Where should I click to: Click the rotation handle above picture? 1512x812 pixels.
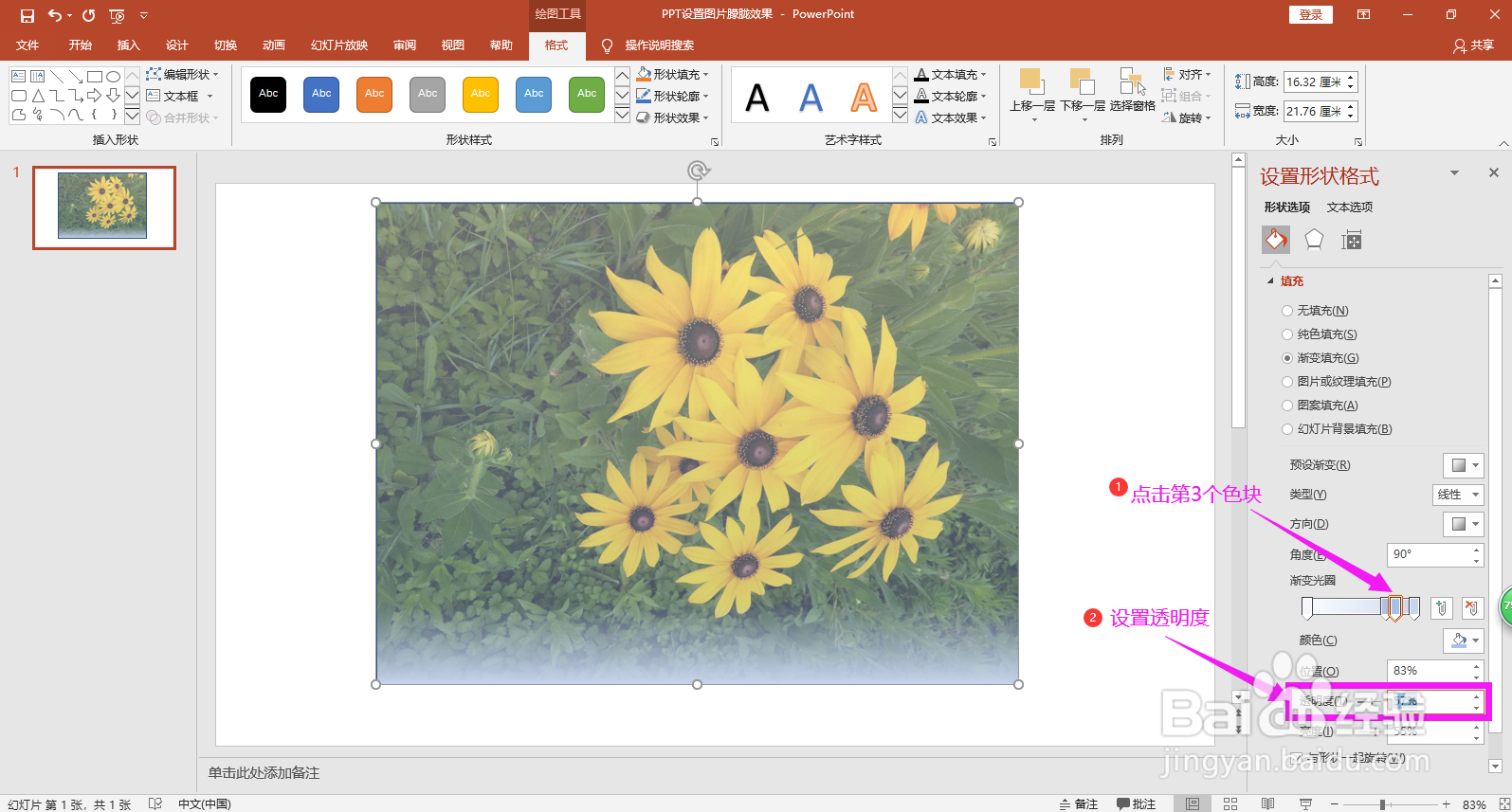(x=698, y=171)
